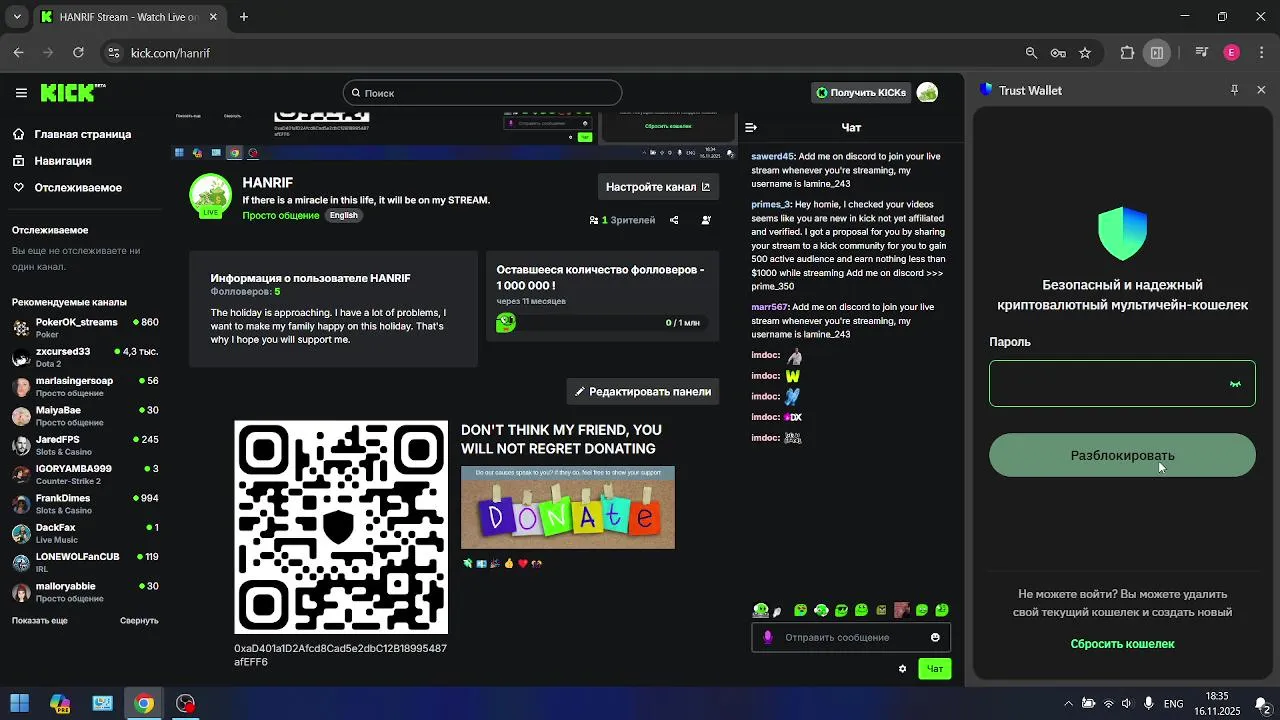Collapse the chat panel with the arrow icon

click(751, 128)
